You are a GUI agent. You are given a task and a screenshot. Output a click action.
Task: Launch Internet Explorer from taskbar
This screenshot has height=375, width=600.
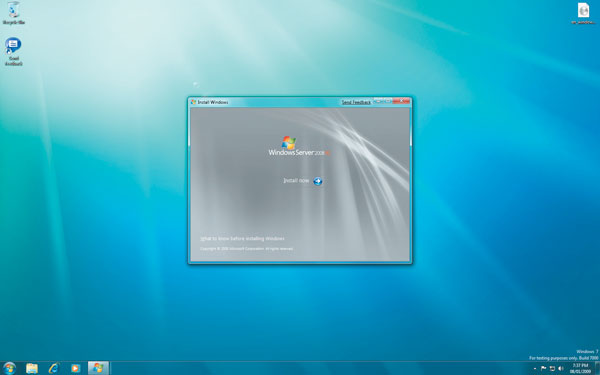pyautogui.click(x=54, y=368)
